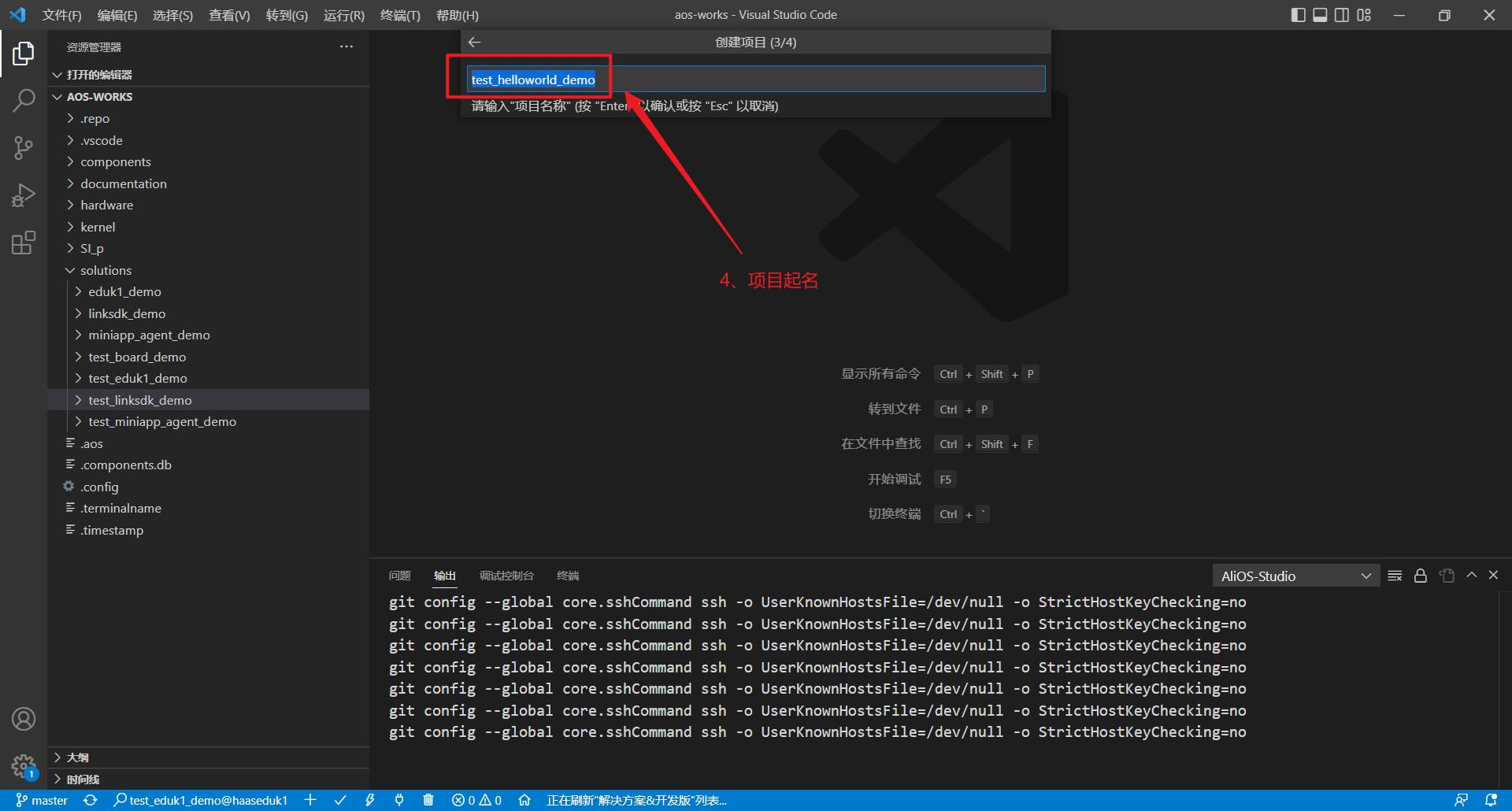
Task: Toggle output scroll lock
Action: [x=1421, y=576]
